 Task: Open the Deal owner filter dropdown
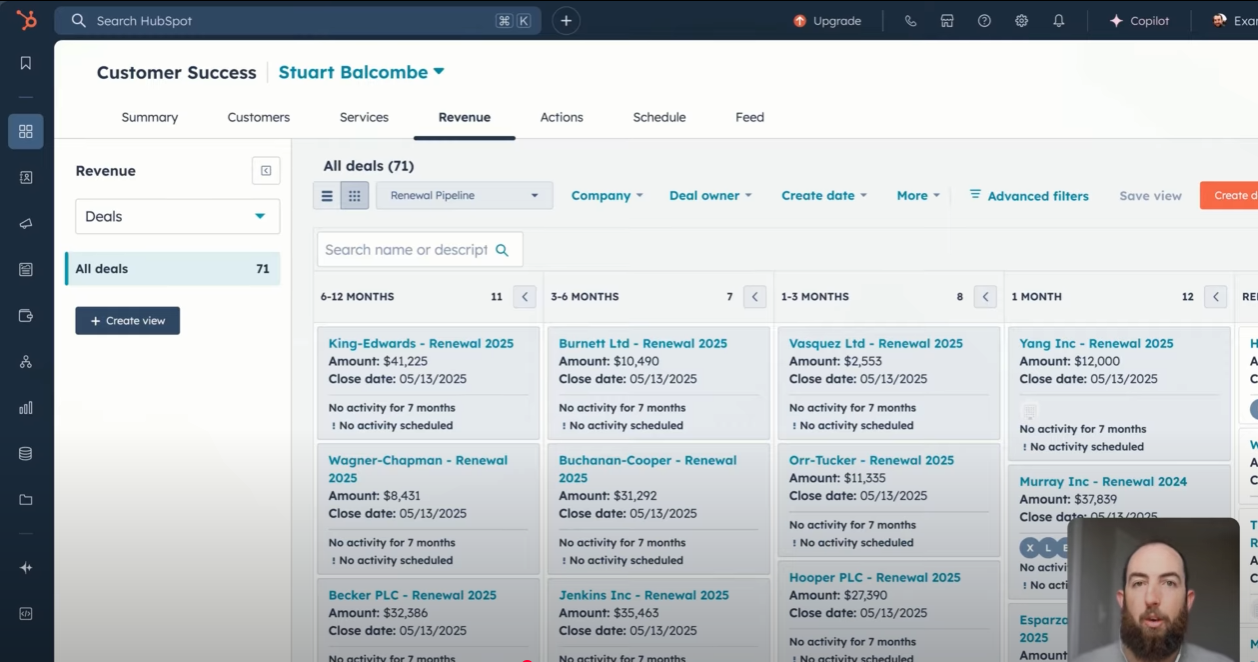(710, 196)
